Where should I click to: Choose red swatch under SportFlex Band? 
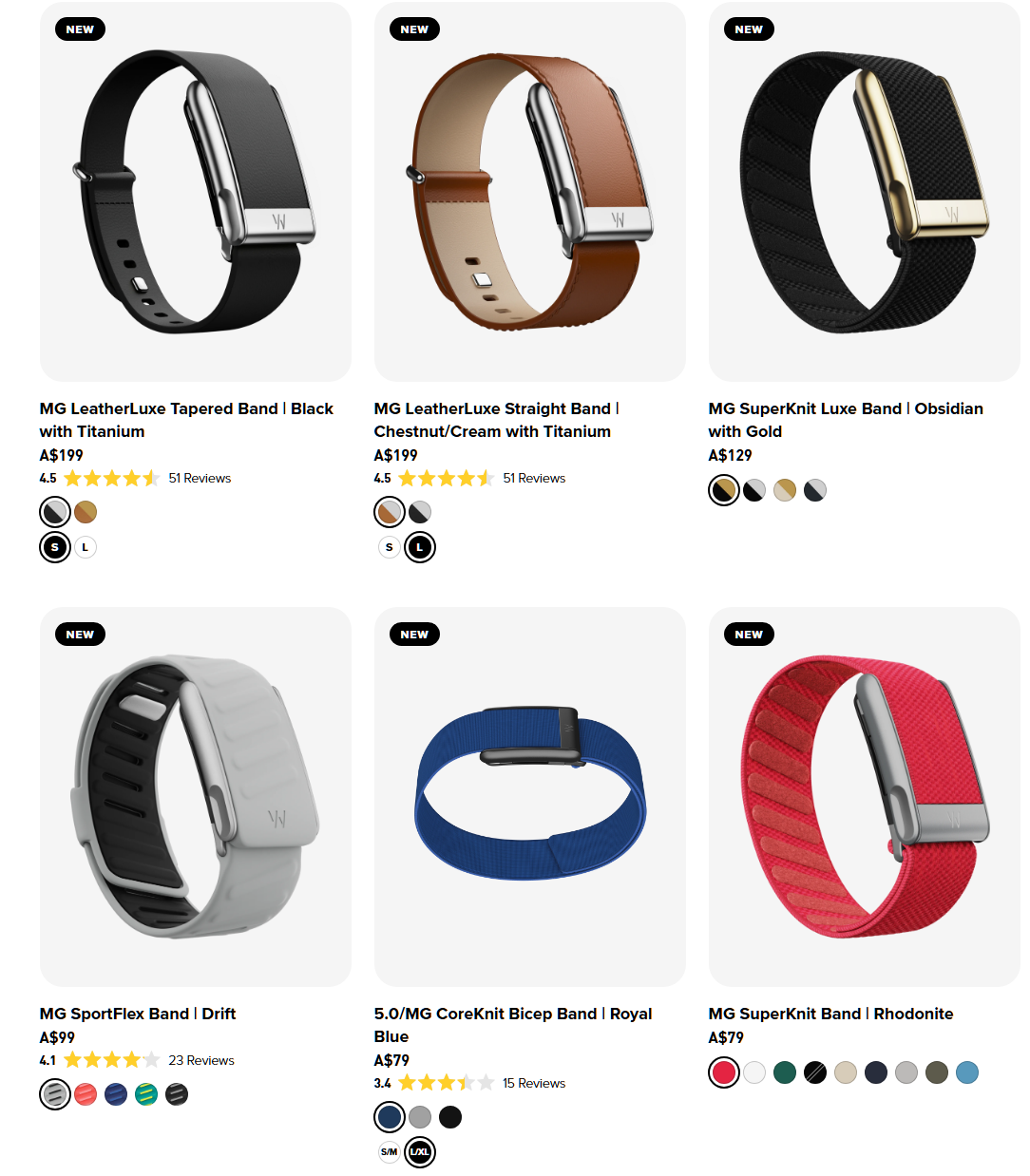pos(86,1094)
